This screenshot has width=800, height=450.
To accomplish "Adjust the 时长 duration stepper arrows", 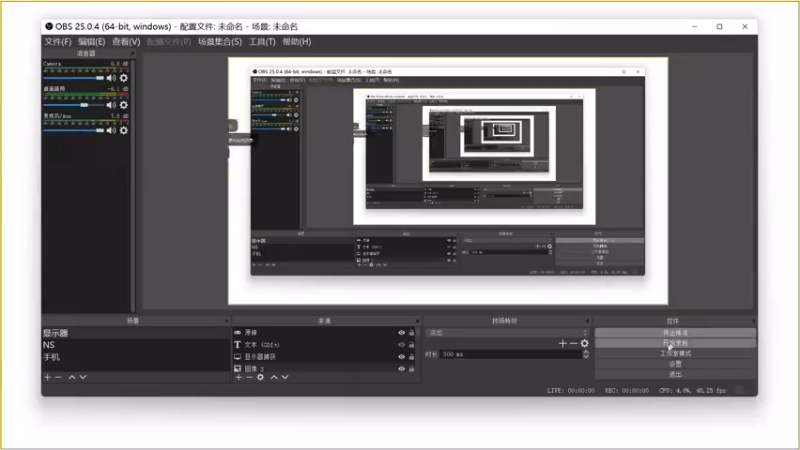I will pyautogui.click(x=586, y=354).
